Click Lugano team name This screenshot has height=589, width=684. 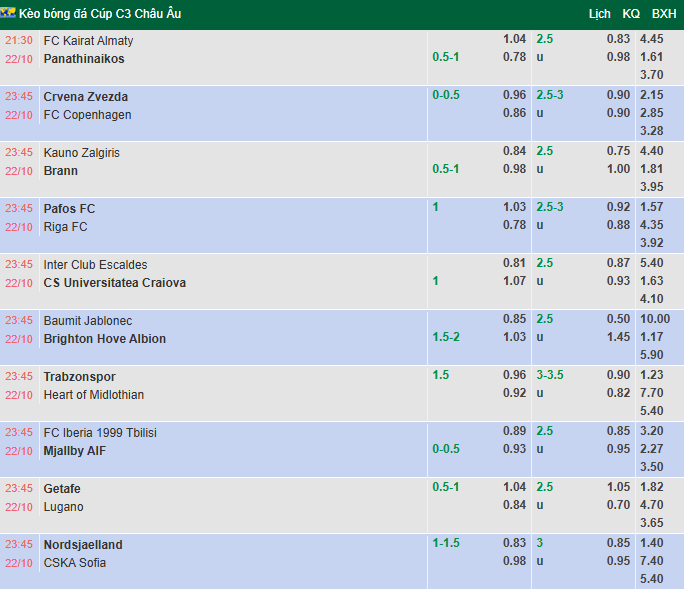(x=63, y=507)
